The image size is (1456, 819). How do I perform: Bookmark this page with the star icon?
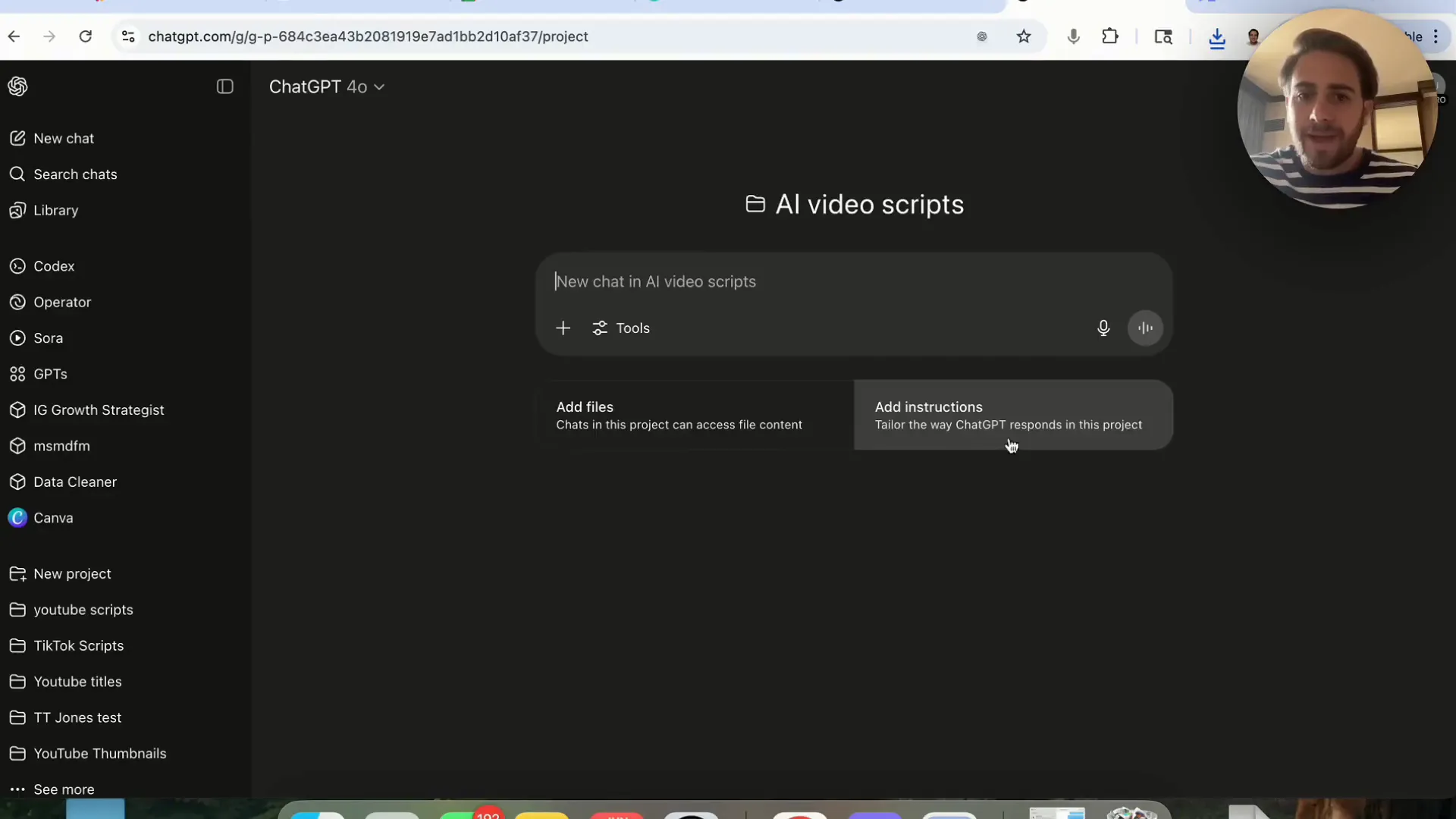(1024, 36)
